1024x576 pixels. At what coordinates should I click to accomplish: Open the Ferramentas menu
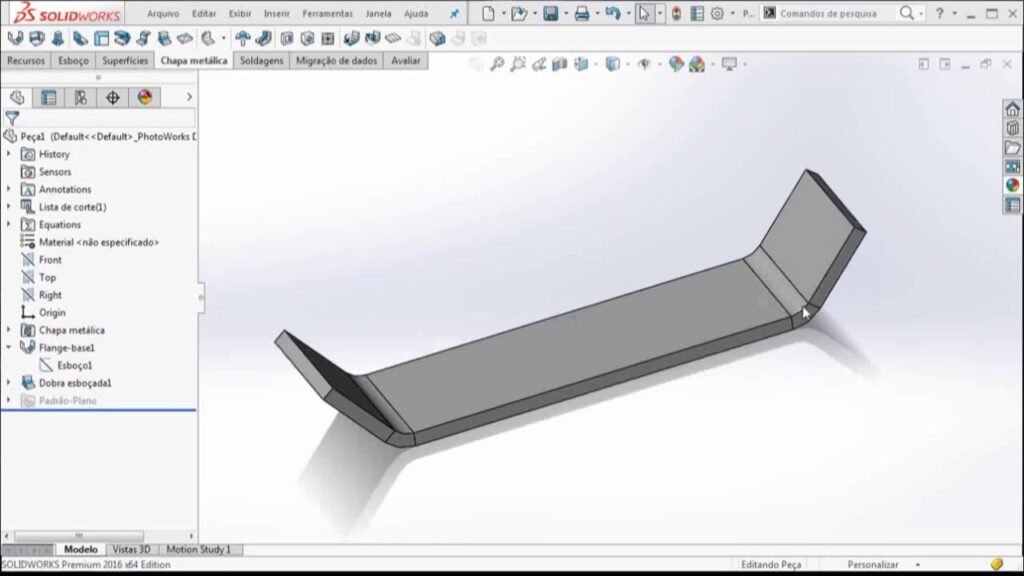click(x=328, y=14)
